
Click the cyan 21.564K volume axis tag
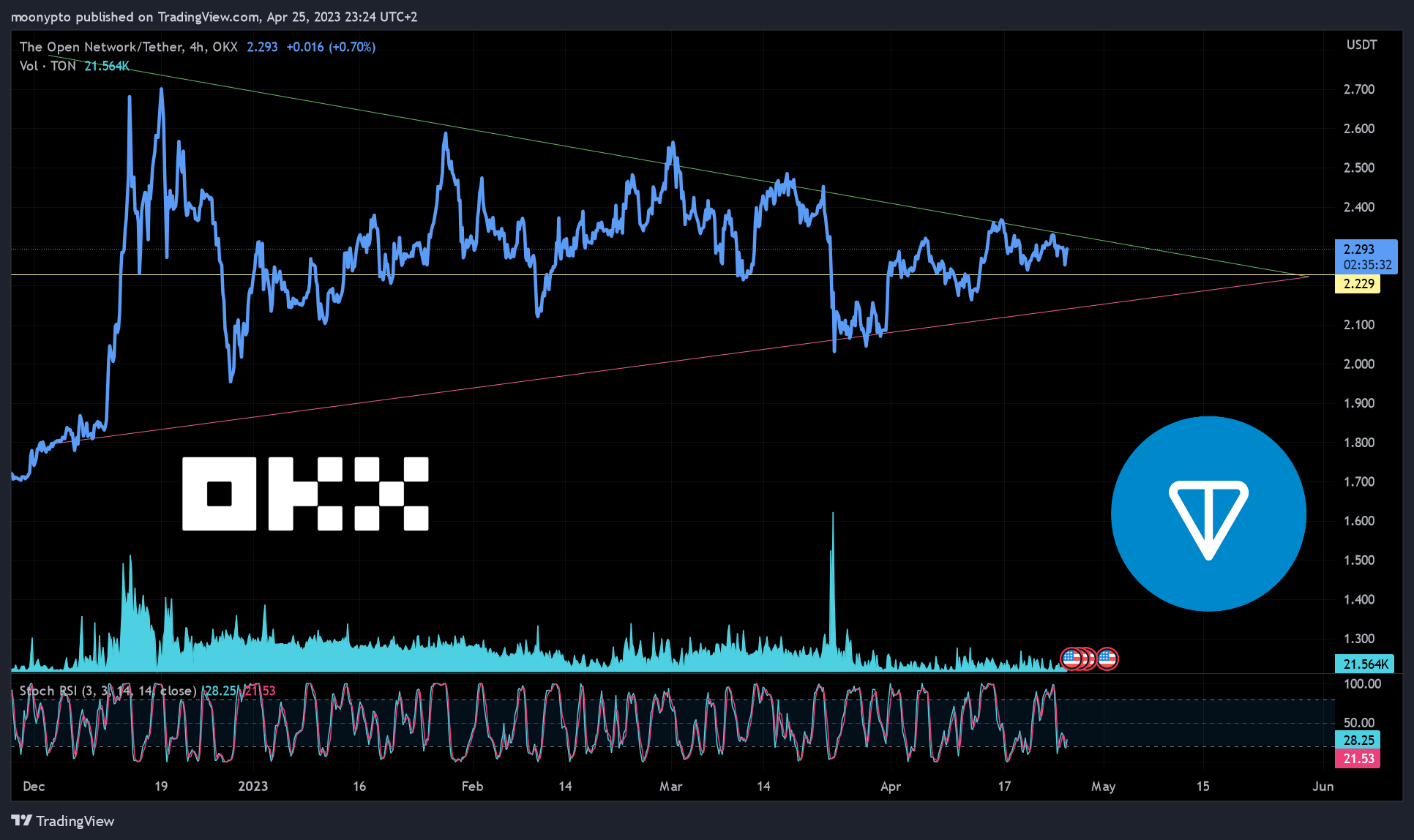coord(1365,664)
